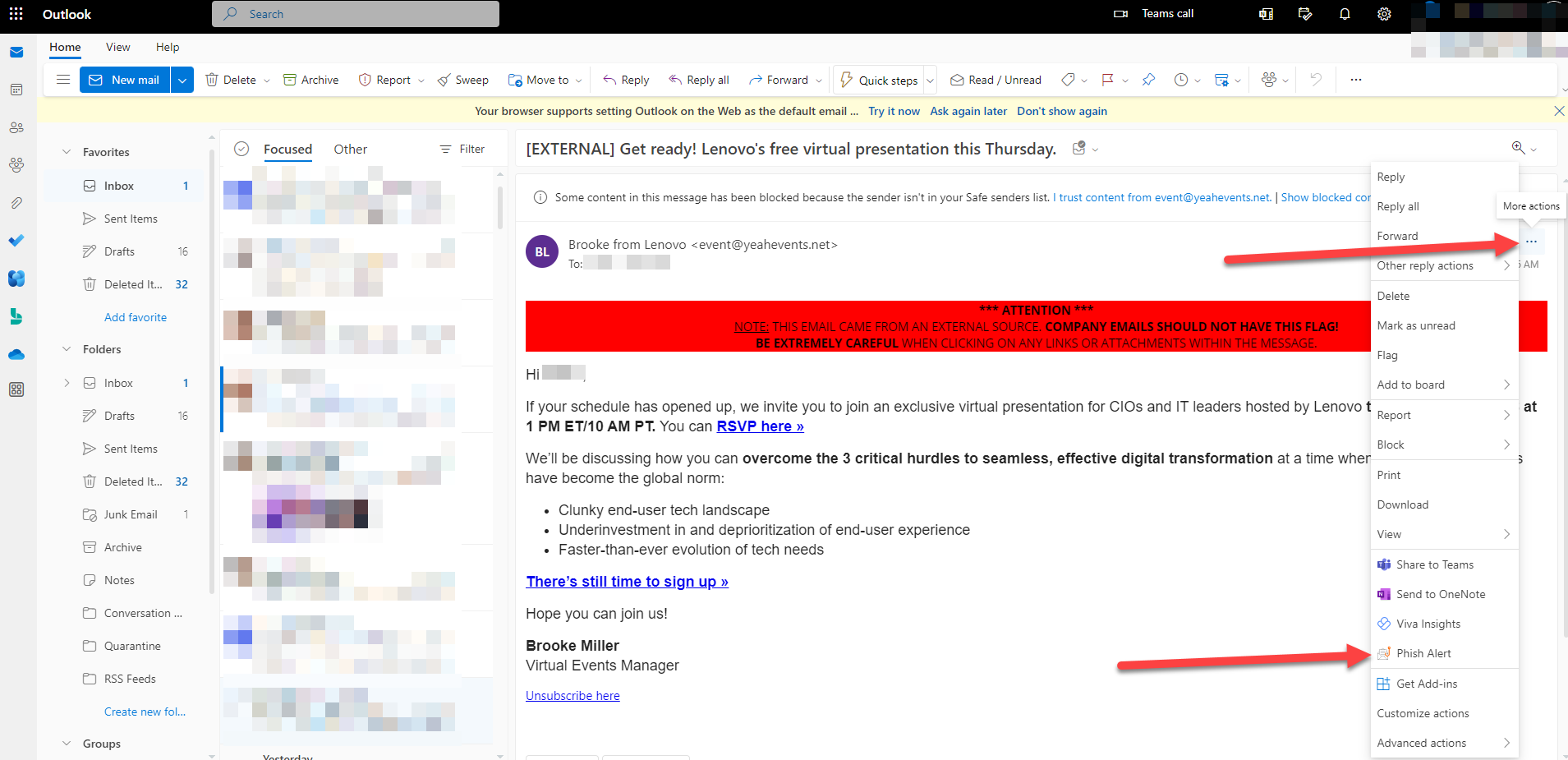Open the Quick steps dropdown arrow
Viewport: 1568px width, 760px height.
pyautogui.click(x=931, y=81)
